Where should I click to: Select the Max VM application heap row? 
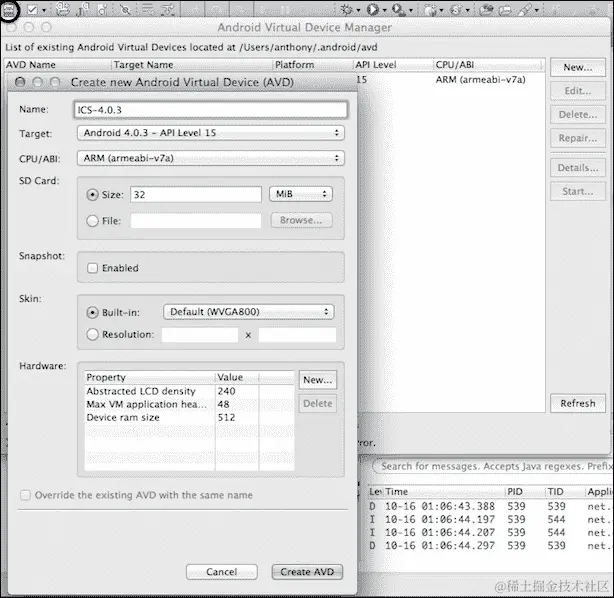[x=190, y=404]
